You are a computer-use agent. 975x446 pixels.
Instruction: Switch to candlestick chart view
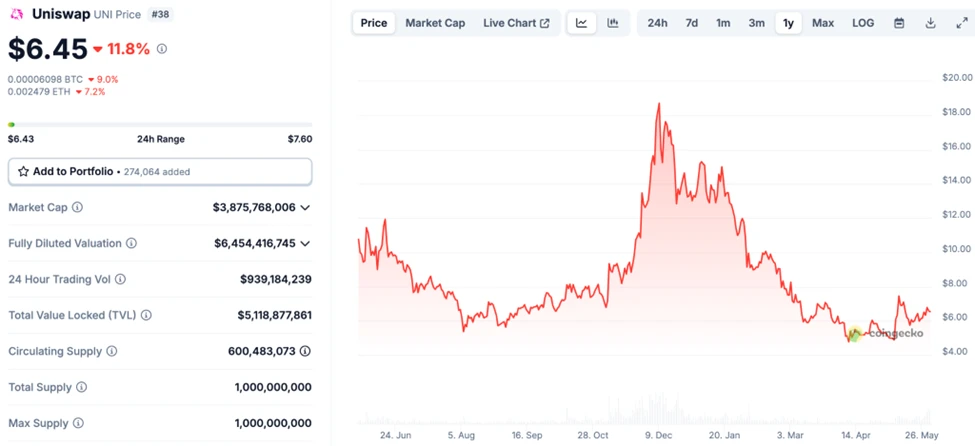coord(613,23)
